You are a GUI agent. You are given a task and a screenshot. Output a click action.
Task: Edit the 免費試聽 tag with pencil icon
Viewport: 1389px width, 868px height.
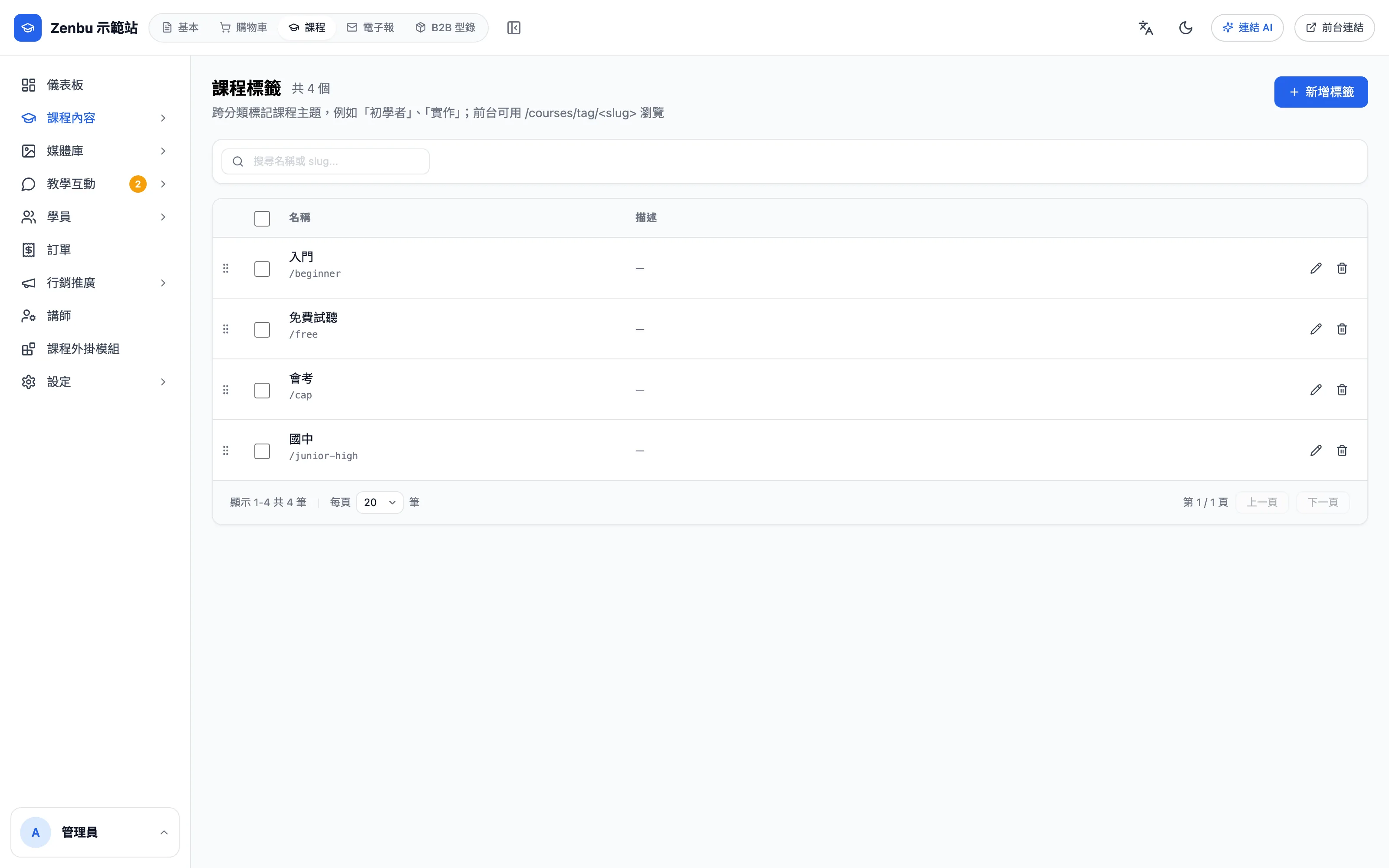point(1316,329)
